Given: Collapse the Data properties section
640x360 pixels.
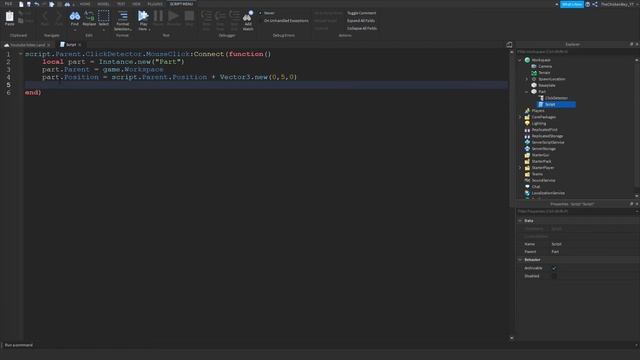Looking at the screenshot, I should point(520,220).
